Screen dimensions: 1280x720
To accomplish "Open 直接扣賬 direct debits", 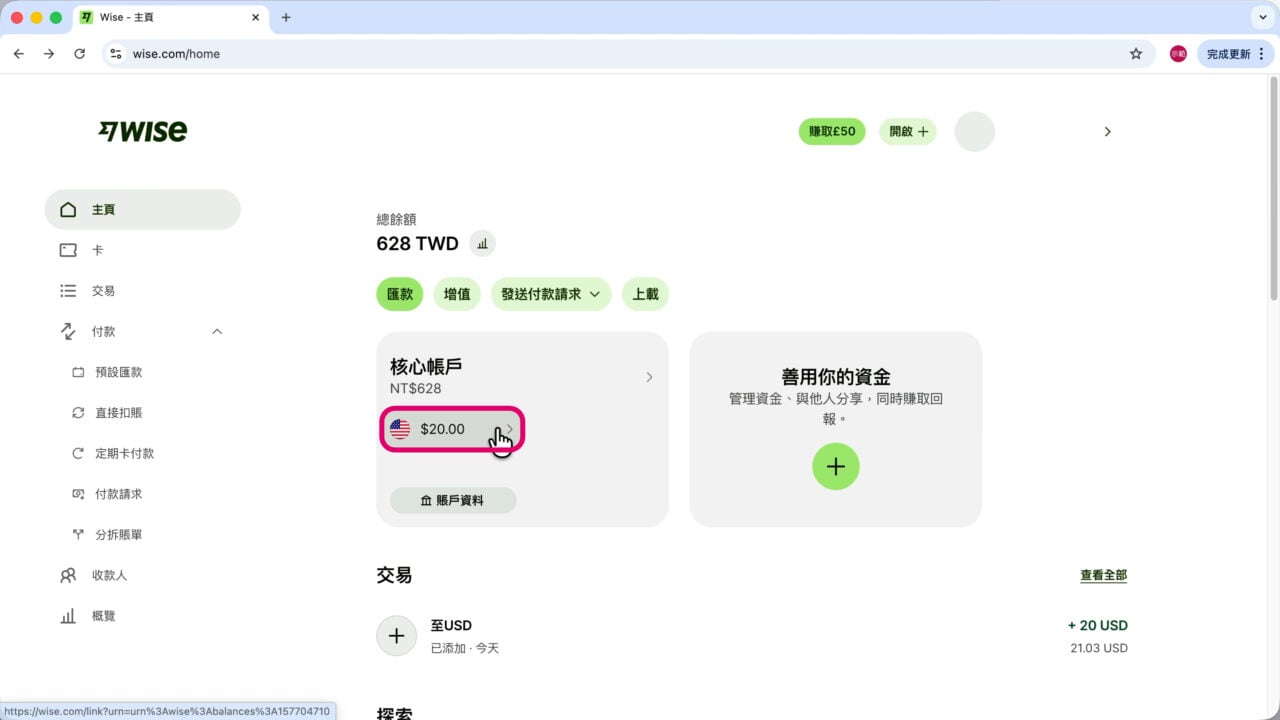I will [118, 413].
